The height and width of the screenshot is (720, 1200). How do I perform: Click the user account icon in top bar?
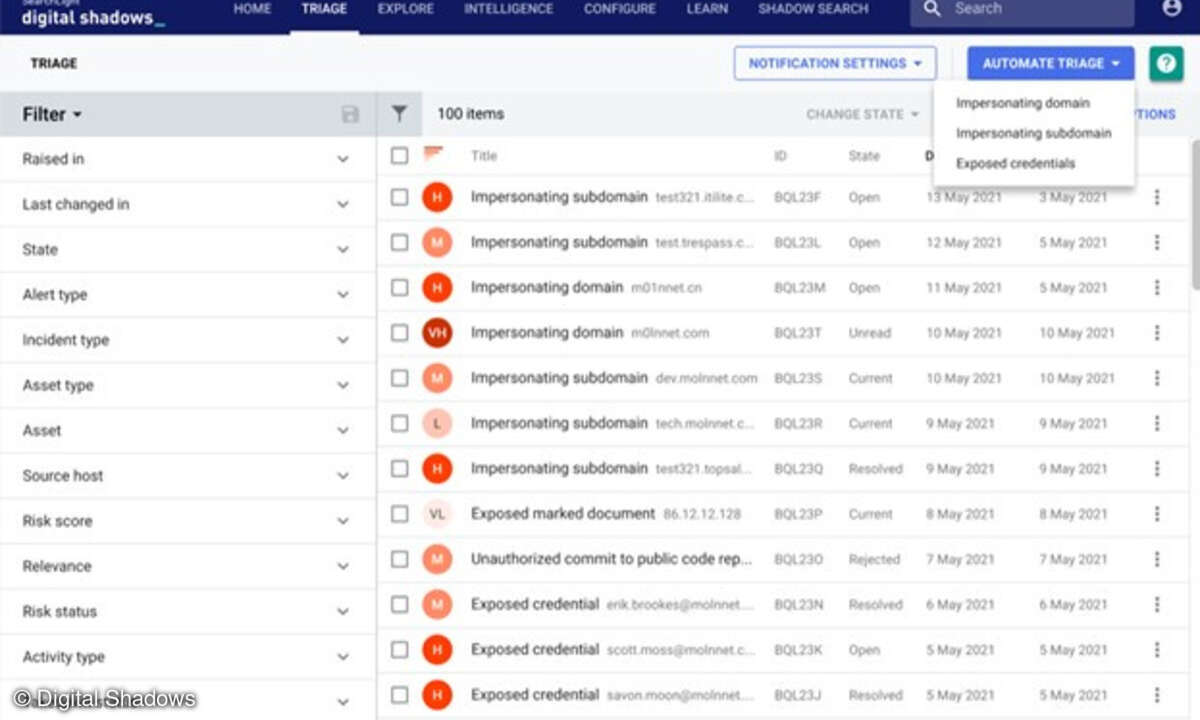(x=1172, y=8)
